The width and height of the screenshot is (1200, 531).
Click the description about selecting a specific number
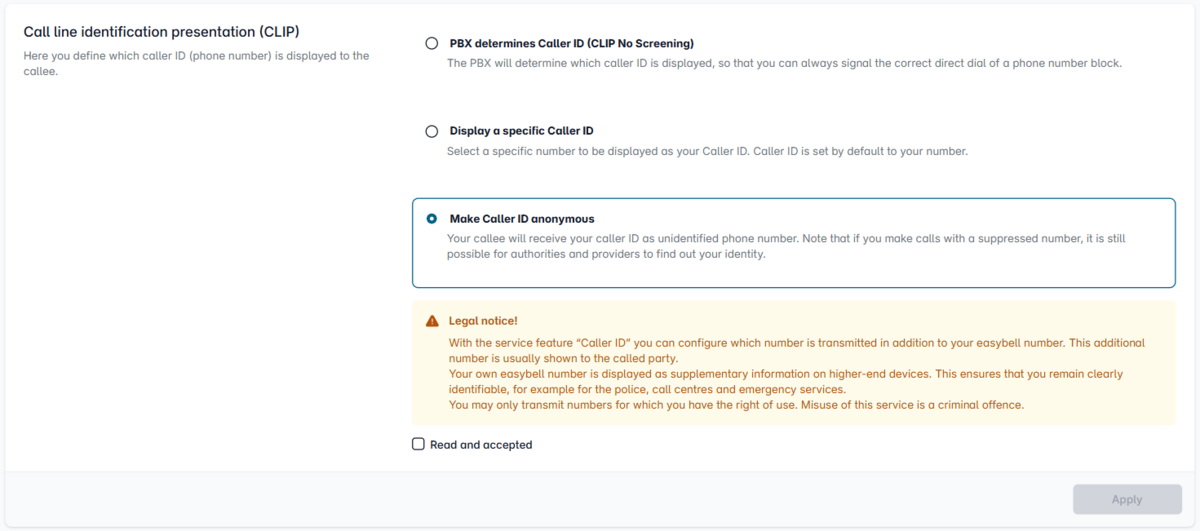click(x=706, y=151)
